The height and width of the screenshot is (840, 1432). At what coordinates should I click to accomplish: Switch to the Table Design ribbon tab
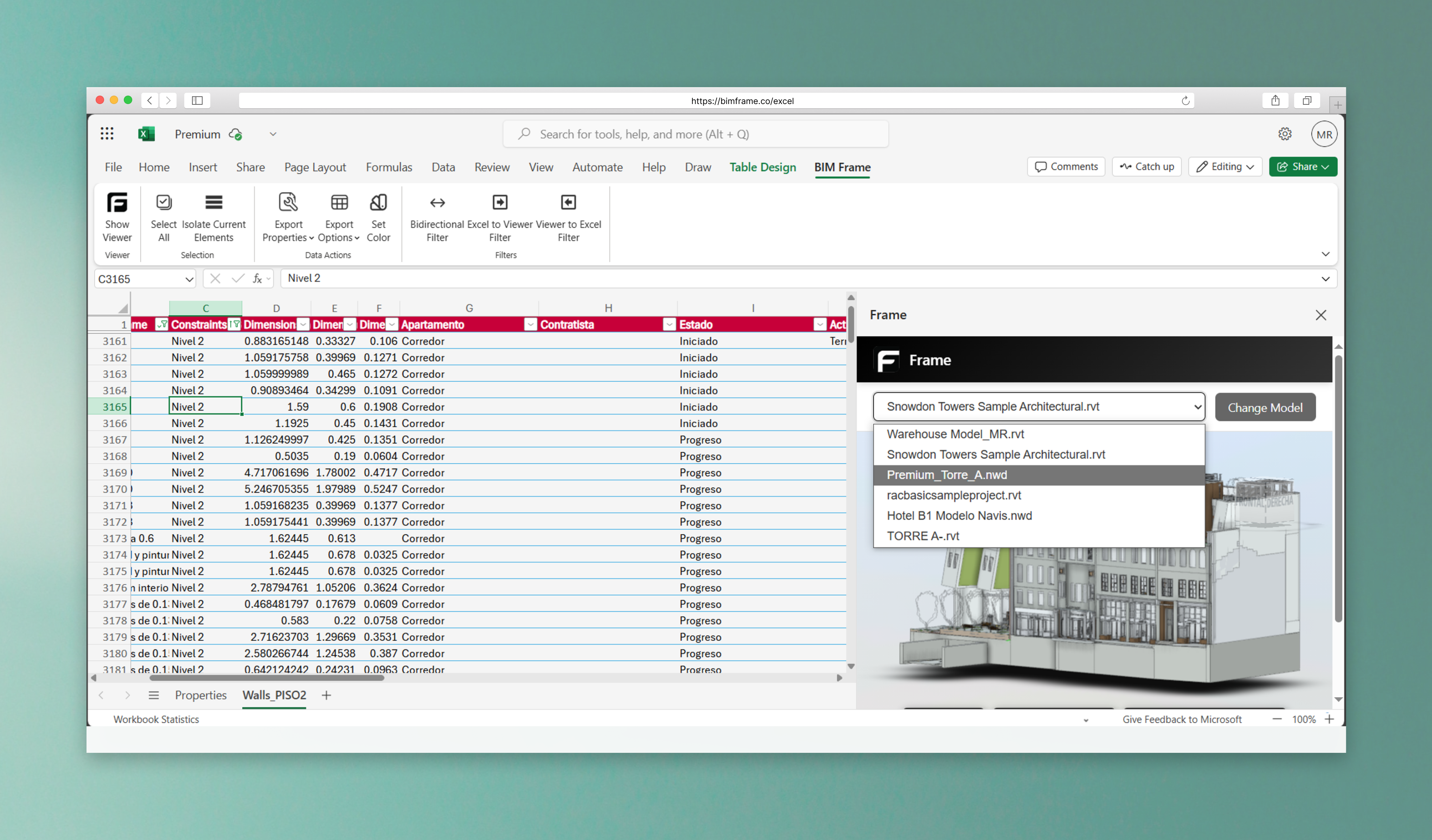coord(763,167)
